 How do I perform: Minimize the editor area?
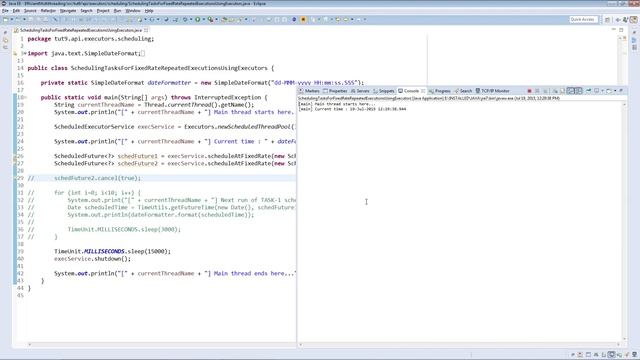click(x=613, y=30)
